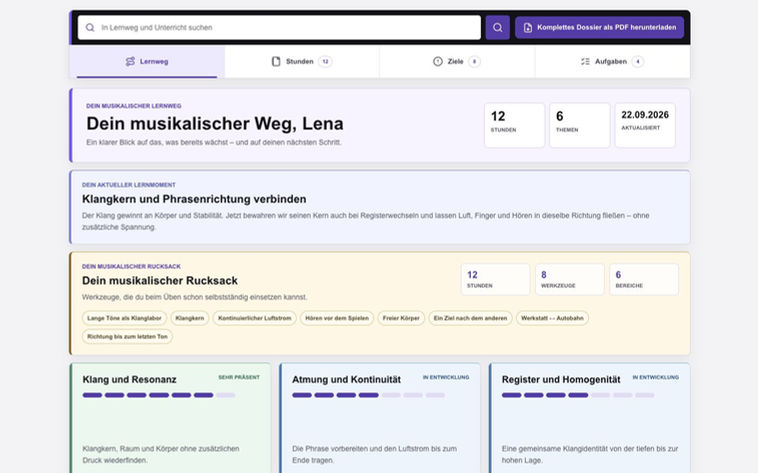Click the 12 Stunden tile in Rucksack card
The width and height of the screenshot is (758, 473).
click(496, 280)
